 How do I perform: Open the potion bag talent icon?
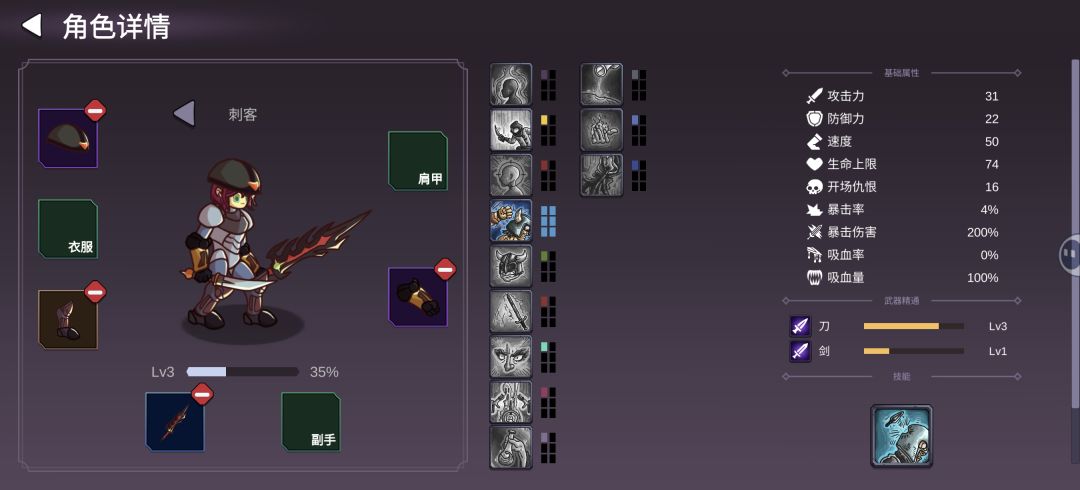click(x=511, y=447)
